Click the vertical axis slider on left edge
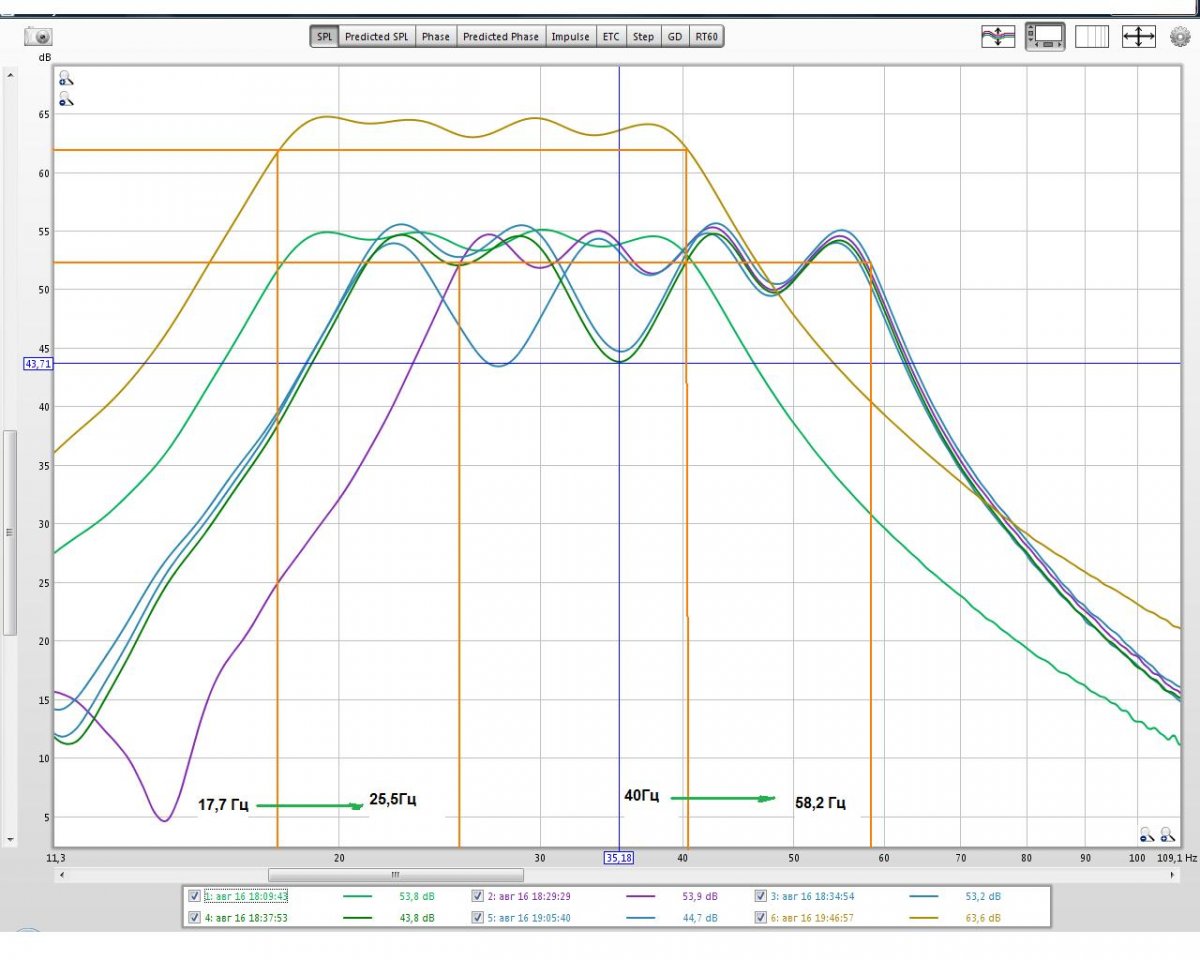The height and width of the screenshot is (960, 1200). pos(10,532)
